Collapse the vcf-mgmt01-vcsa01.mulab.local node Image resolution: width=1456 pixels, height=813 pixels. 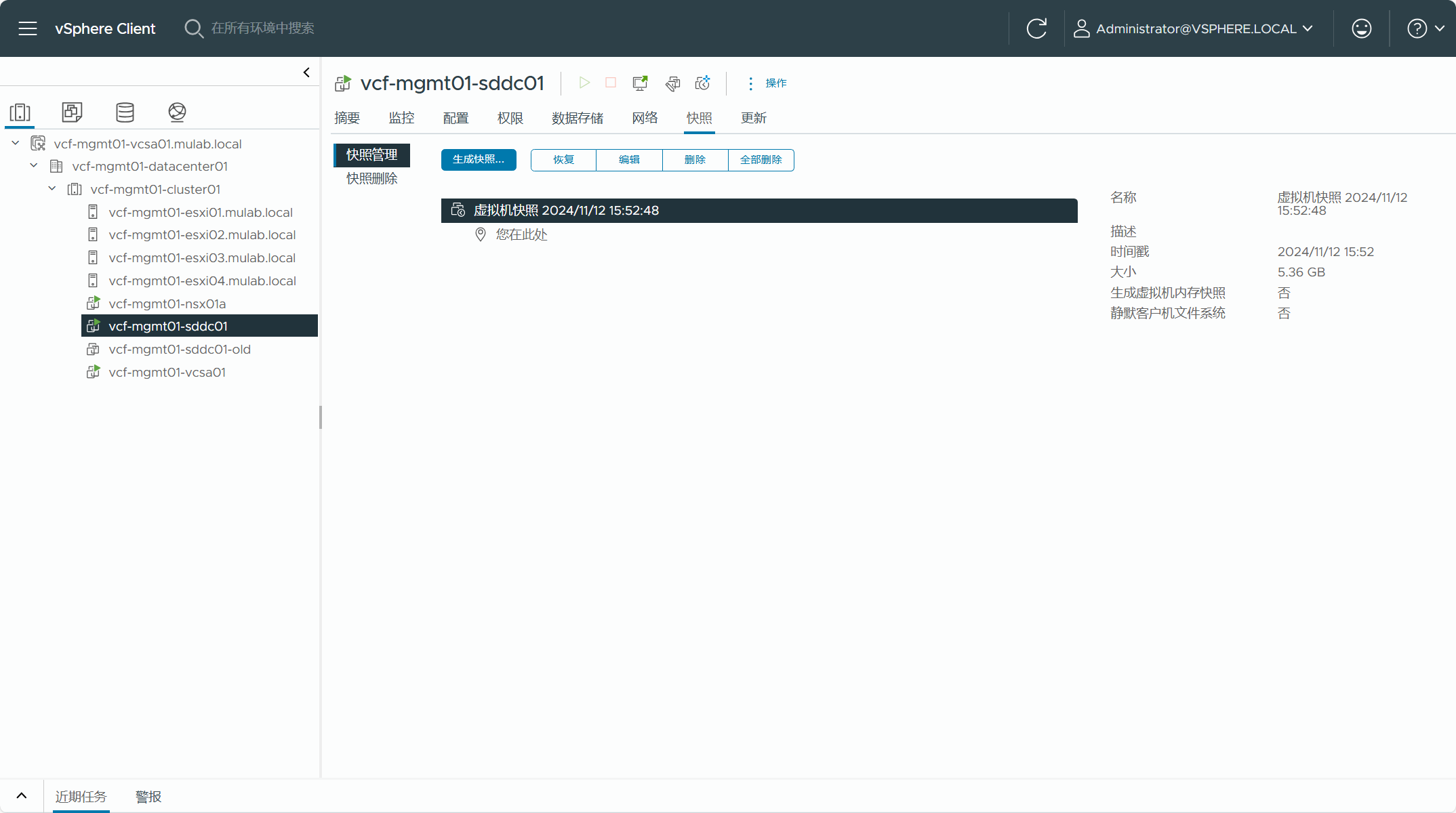coord(16,143)
